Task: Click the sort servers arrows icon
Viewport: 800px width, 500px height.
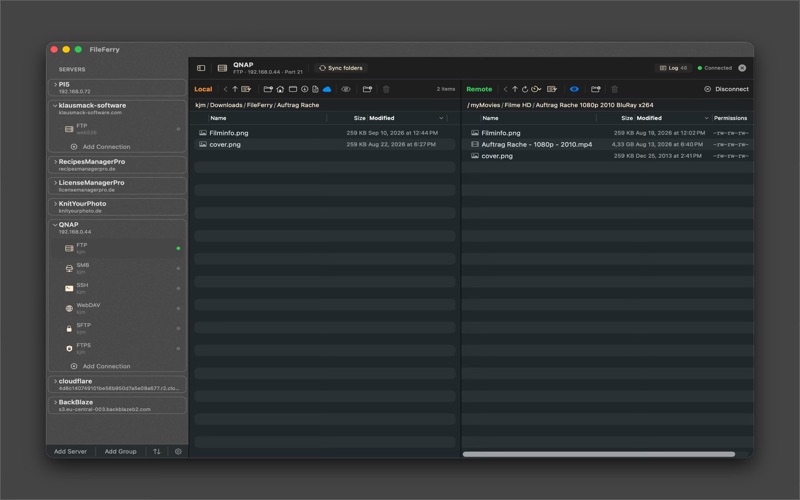Action: 157,452
